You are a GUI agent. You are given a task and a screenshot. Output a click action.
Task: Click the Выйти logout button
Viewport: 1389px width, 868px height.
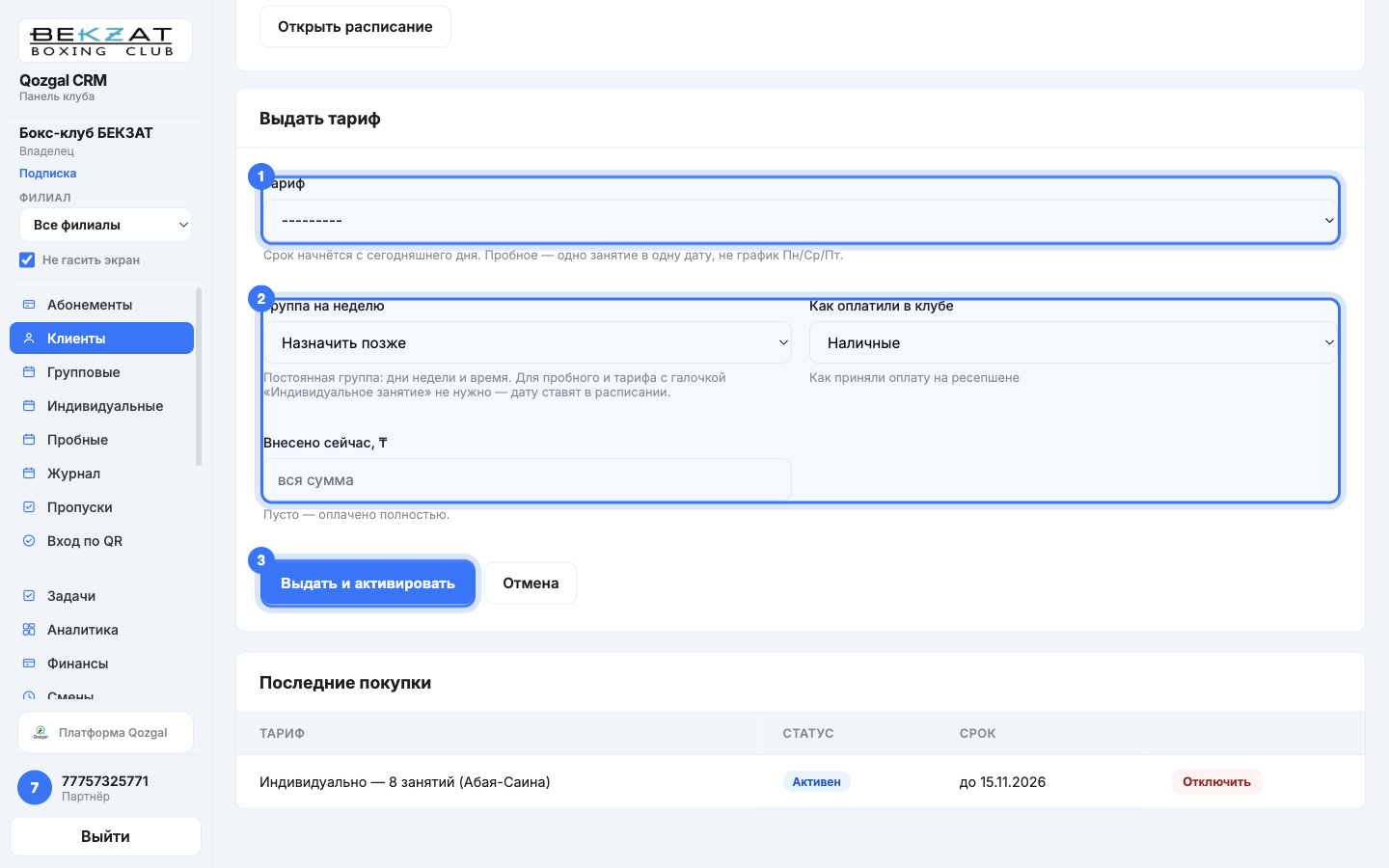click(x=105, y=836)
